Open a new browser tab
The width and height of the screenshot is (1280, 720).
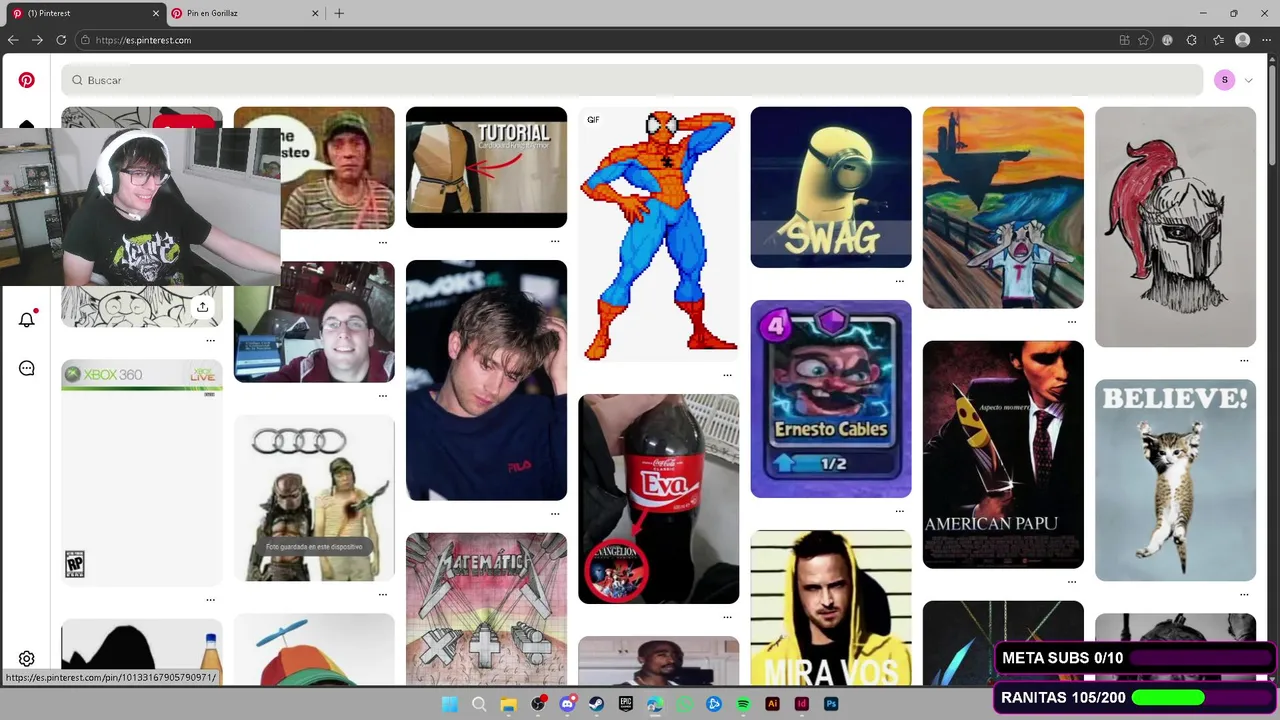point(339,13)
